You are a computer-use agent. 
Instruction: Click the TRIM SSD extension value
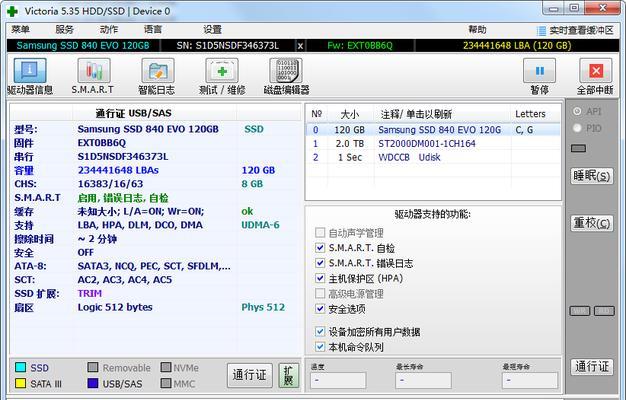pos(90,293)
